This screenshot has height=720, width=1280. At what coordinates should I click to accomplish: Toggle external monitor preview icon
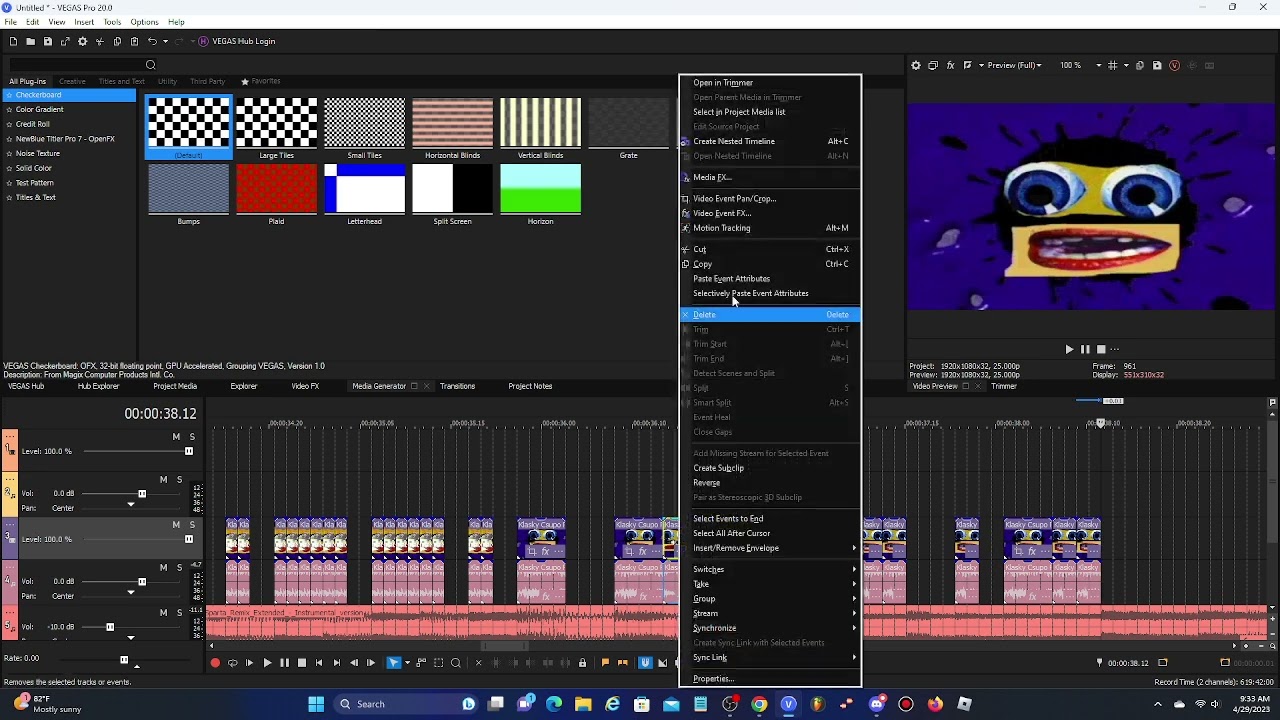933,65
